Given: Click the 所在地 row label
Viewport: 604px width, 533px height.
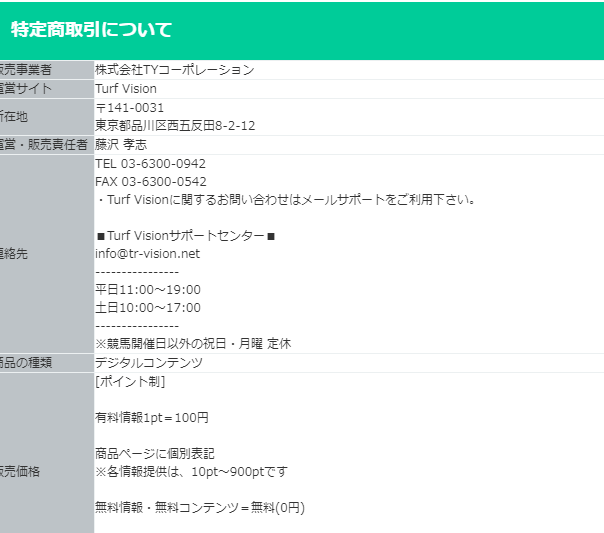Looking at the screenshot, I should click(14, 117).
